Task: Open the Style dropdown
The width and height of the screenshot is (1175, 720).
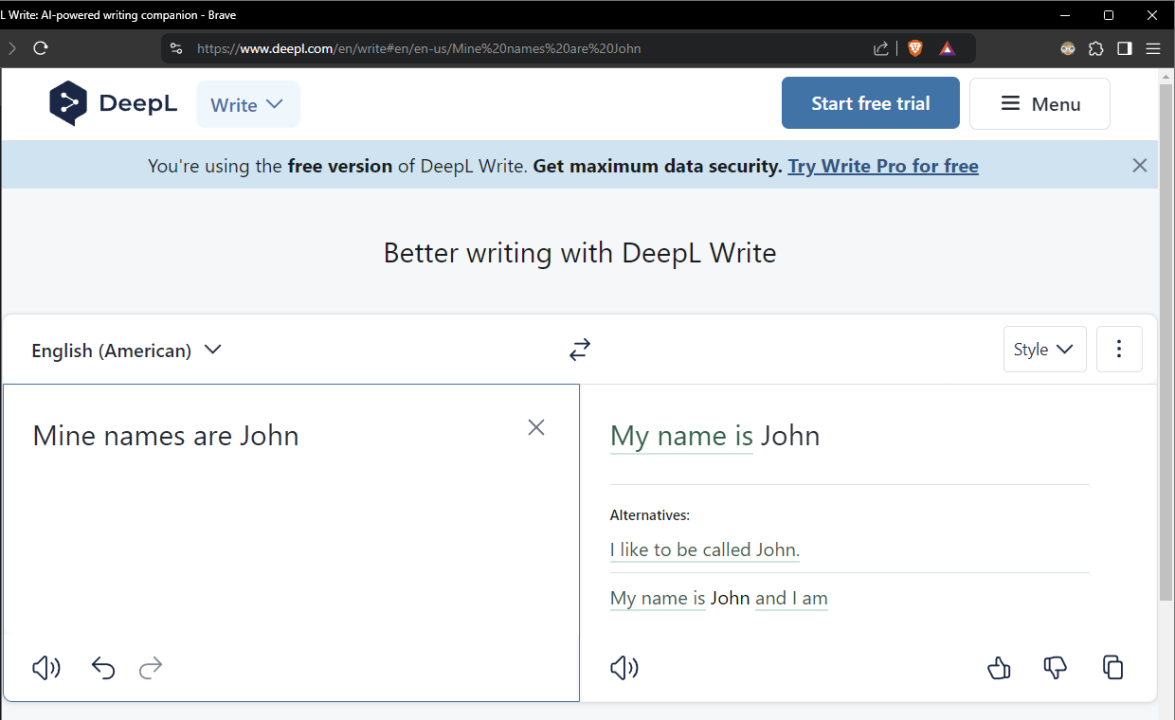Action: pos(1044,349)
